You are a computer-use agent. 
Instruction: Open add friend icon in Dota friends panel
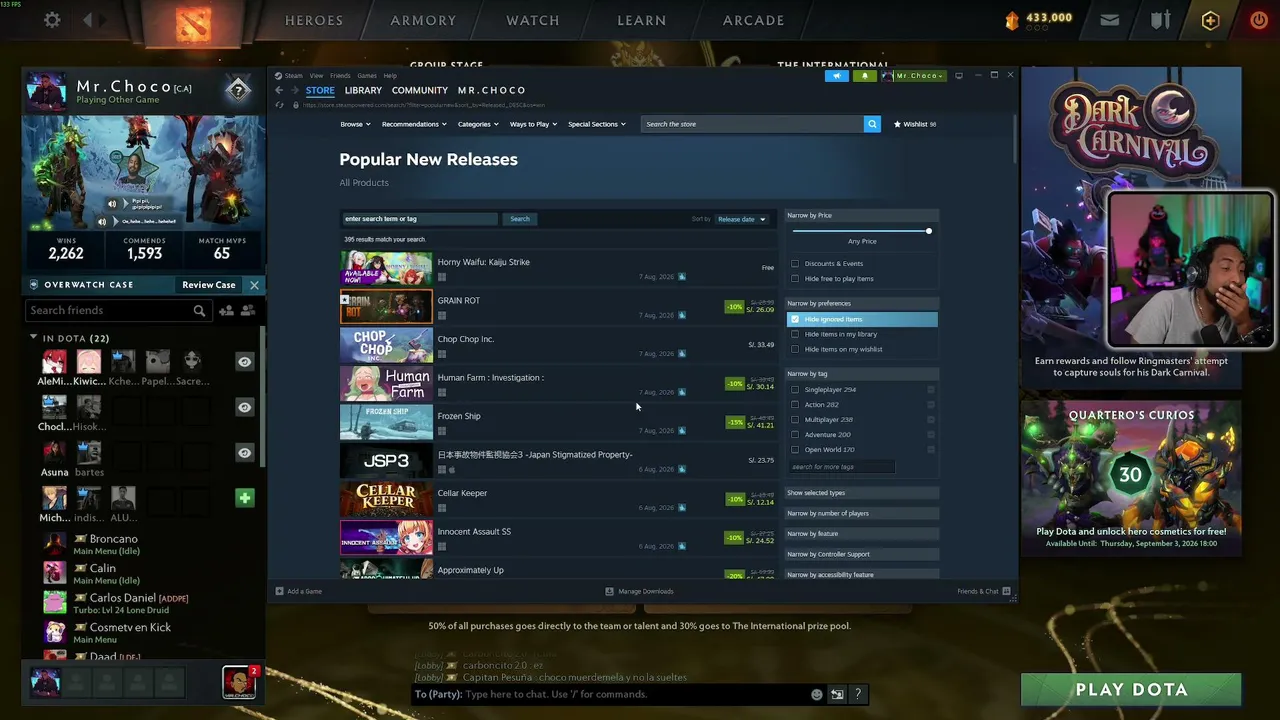click(226, 311)
